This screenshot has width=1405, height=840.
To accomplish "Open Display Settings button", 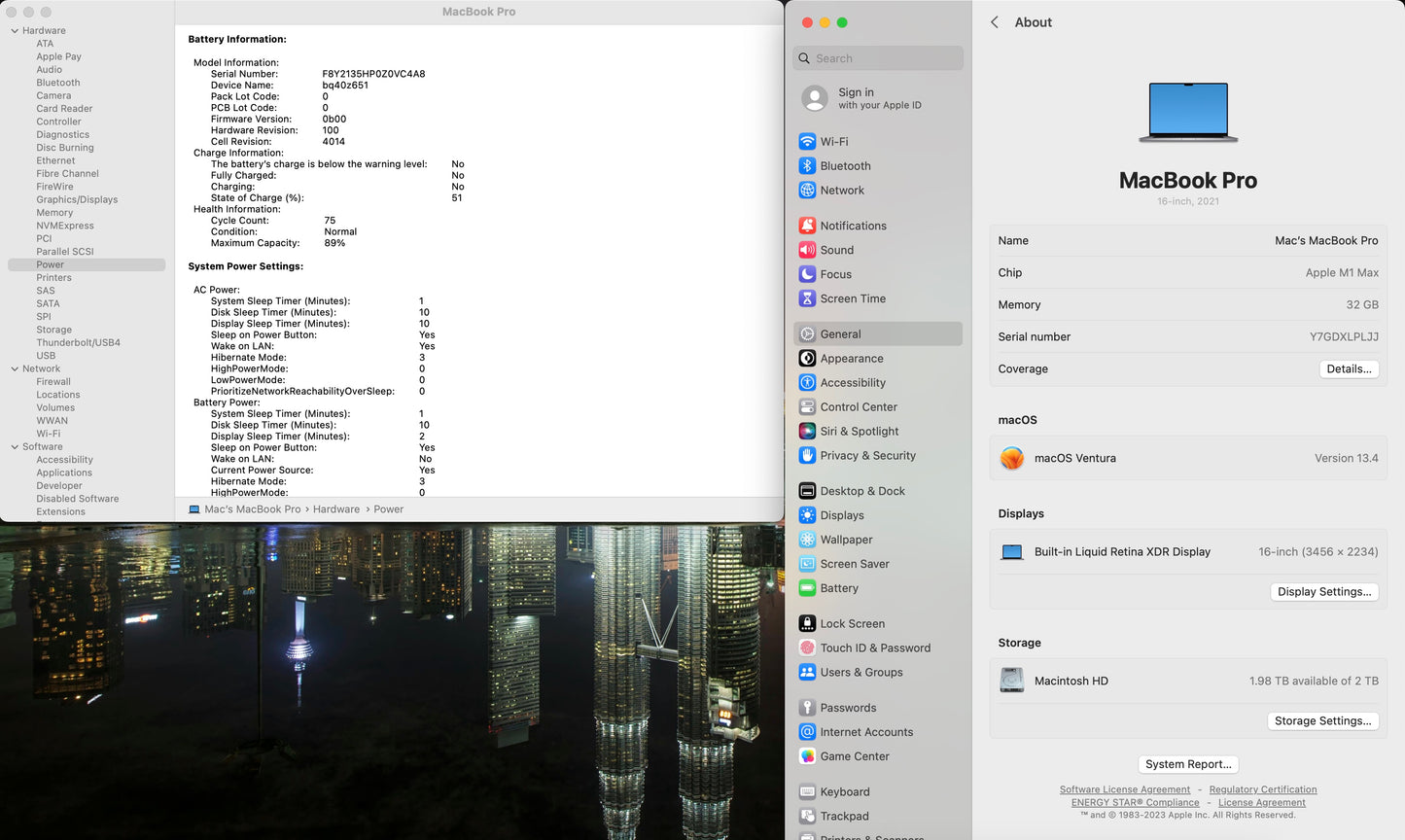I will click(x=1324, y=591).
